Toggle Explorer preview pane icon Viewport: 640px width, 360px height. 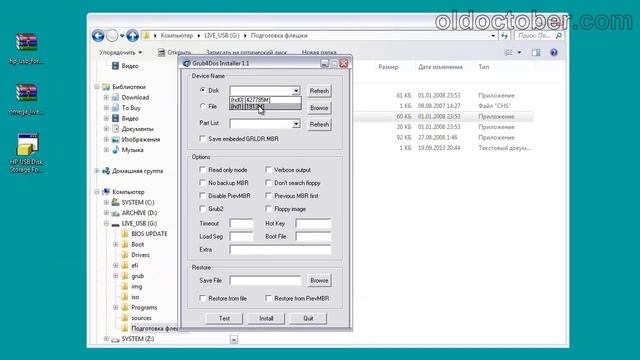(x=536, y=52)
